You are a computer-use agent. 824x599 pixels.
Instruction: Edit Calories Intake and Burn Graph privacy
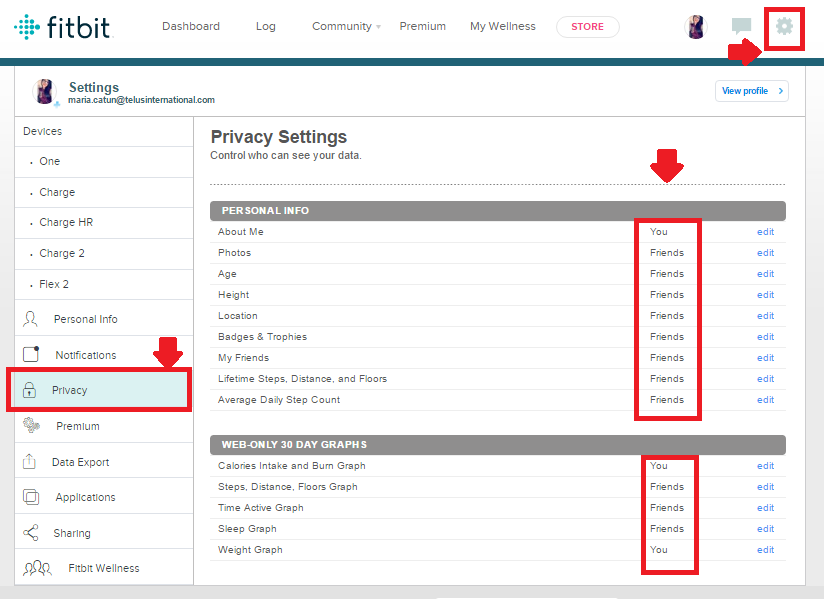pos(765,466)
